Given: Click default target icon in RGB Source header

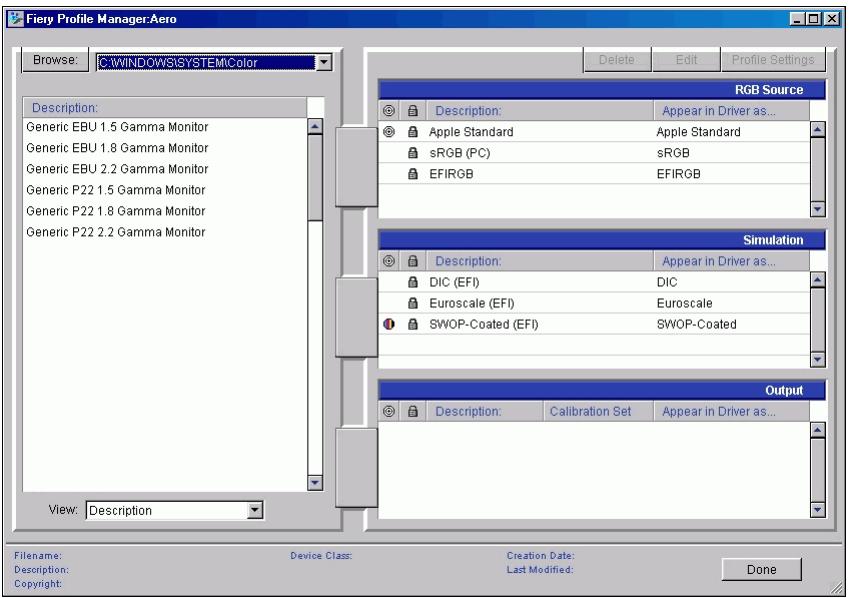Looking at the screenshot, I should 389,111.
